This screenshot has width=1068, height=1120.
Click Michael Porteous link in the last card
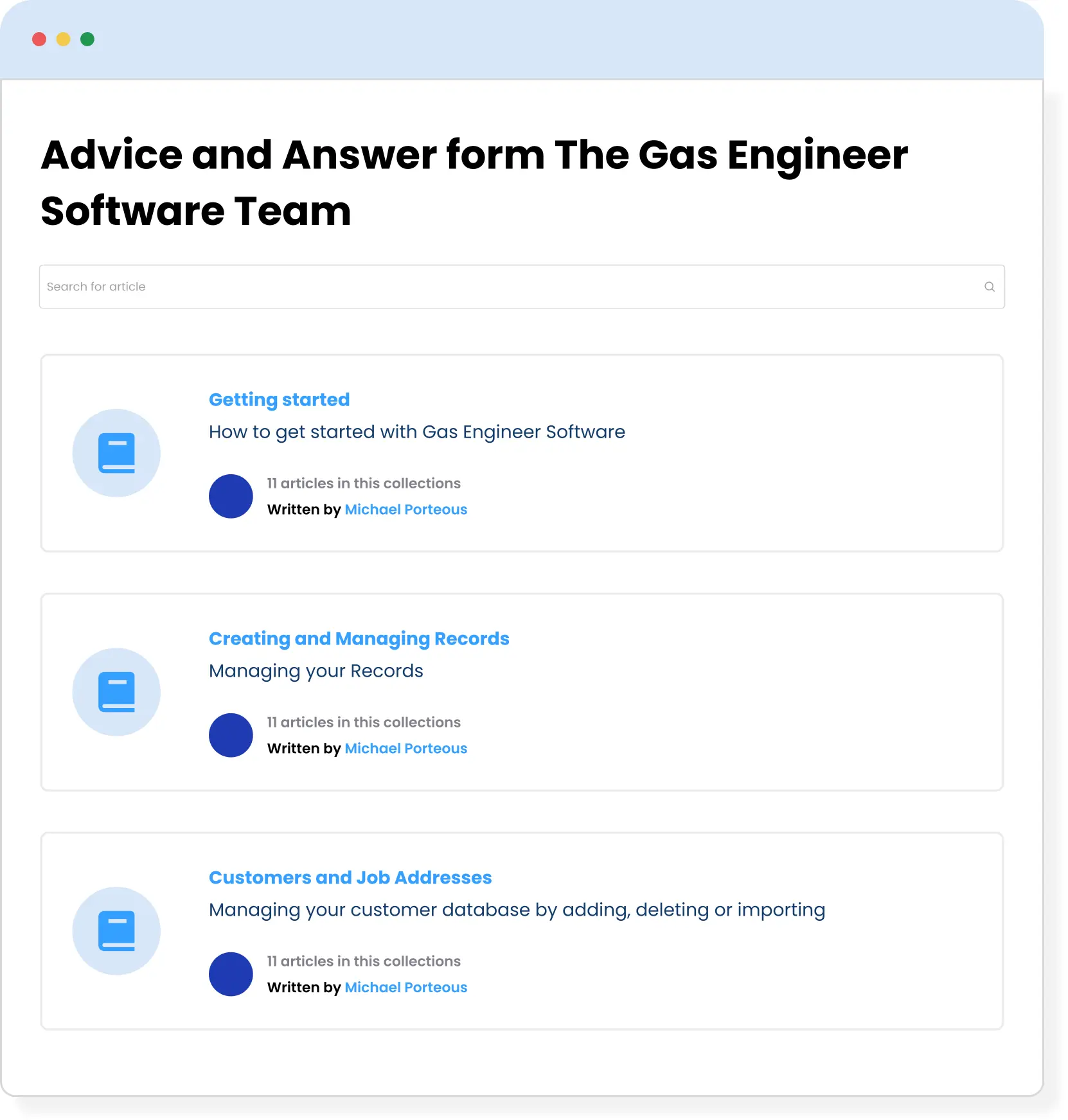405,987
